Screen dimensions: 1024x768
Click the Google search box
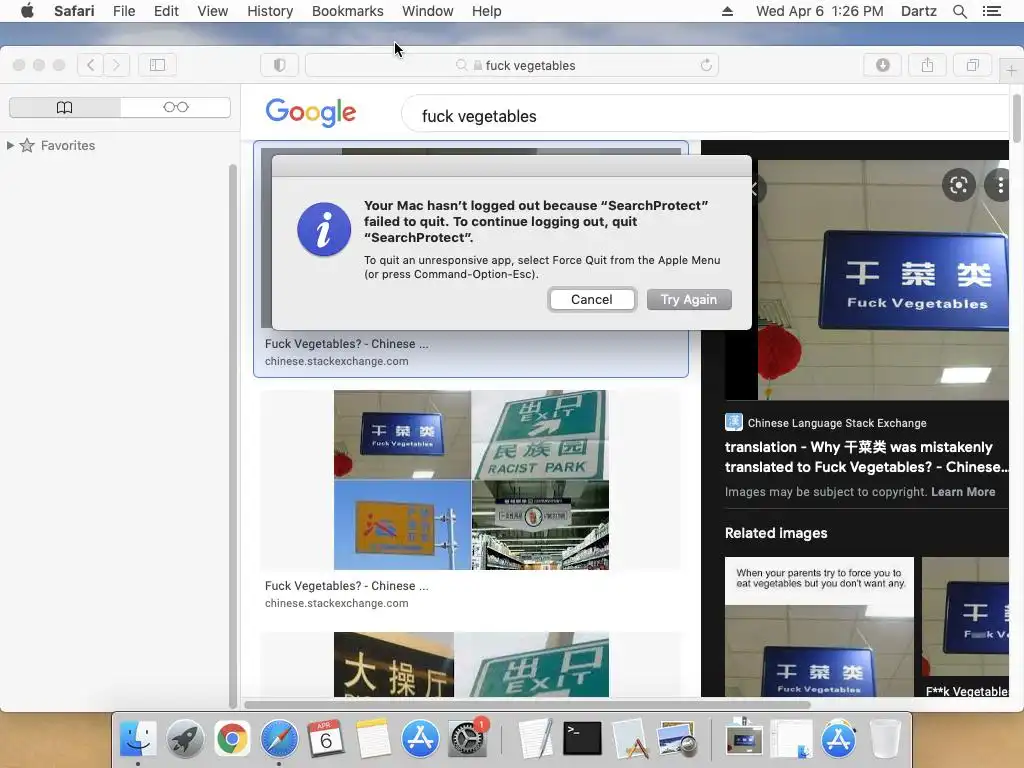pyautogui.click(x=705, y=116)
